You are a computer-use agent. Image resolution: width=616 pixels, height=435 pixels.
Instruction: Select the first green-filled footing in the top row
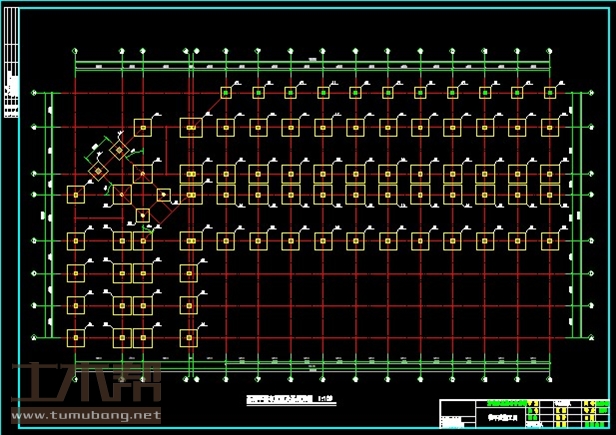[226, 93]
